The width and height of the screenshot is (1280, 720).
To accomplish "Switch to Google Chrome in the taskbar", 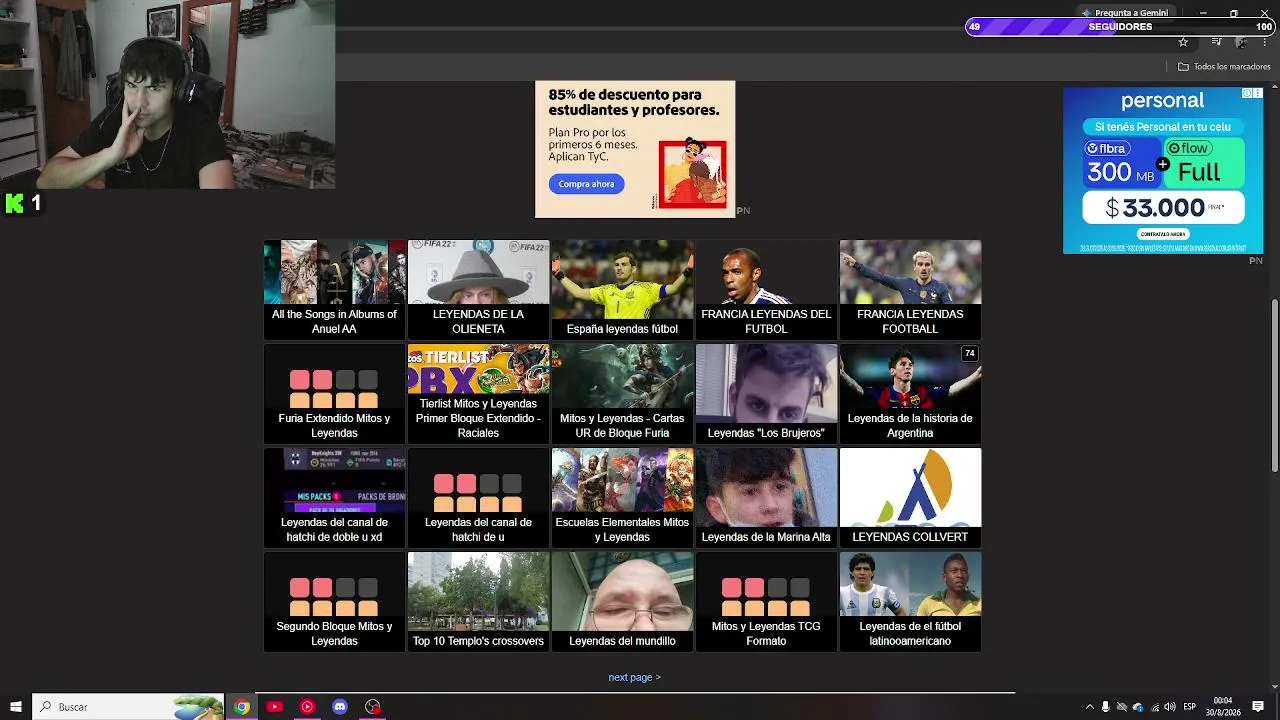I will click(241, 707).
